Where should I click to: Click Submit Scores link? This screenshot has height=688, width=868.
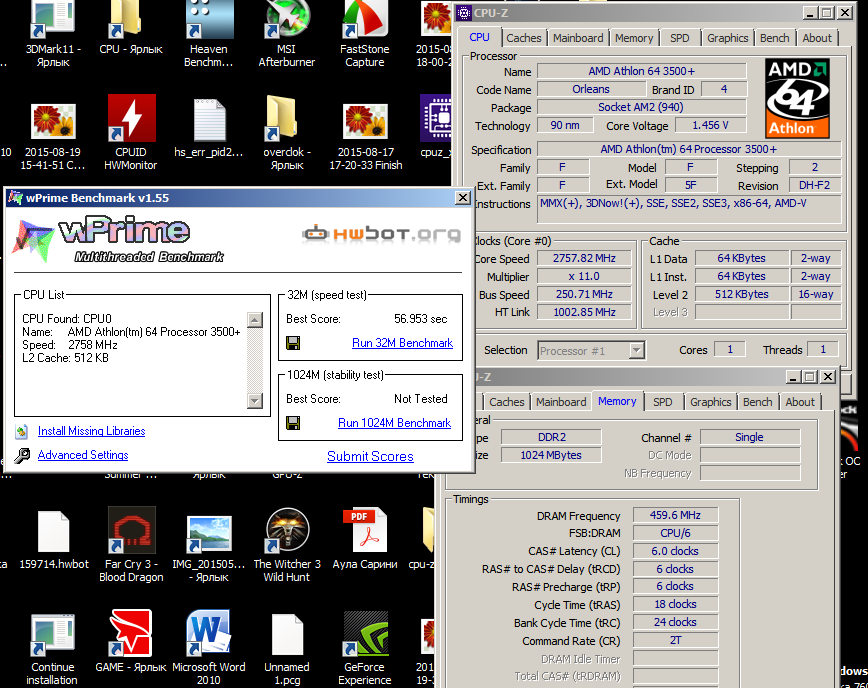(x=370, y=457)
